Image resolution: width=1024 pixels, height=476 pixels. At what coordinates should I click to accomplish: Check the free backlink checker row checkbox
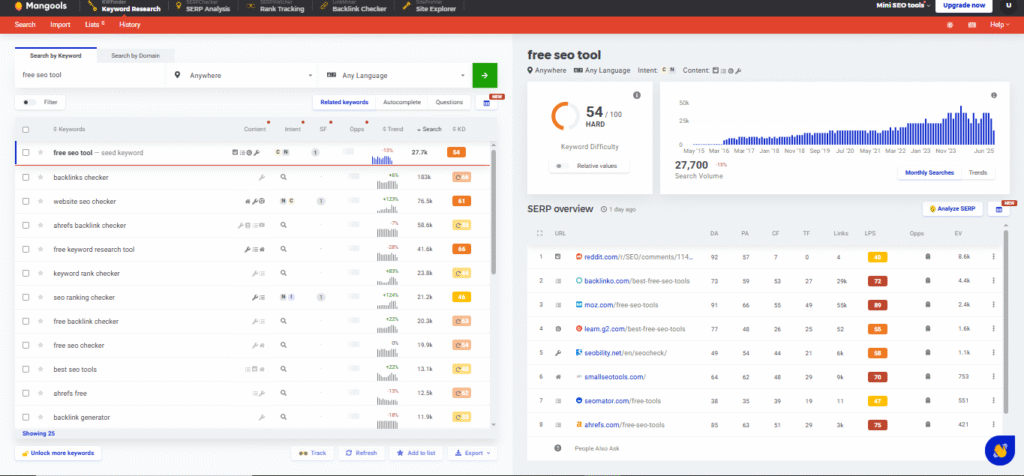[25, 321]
